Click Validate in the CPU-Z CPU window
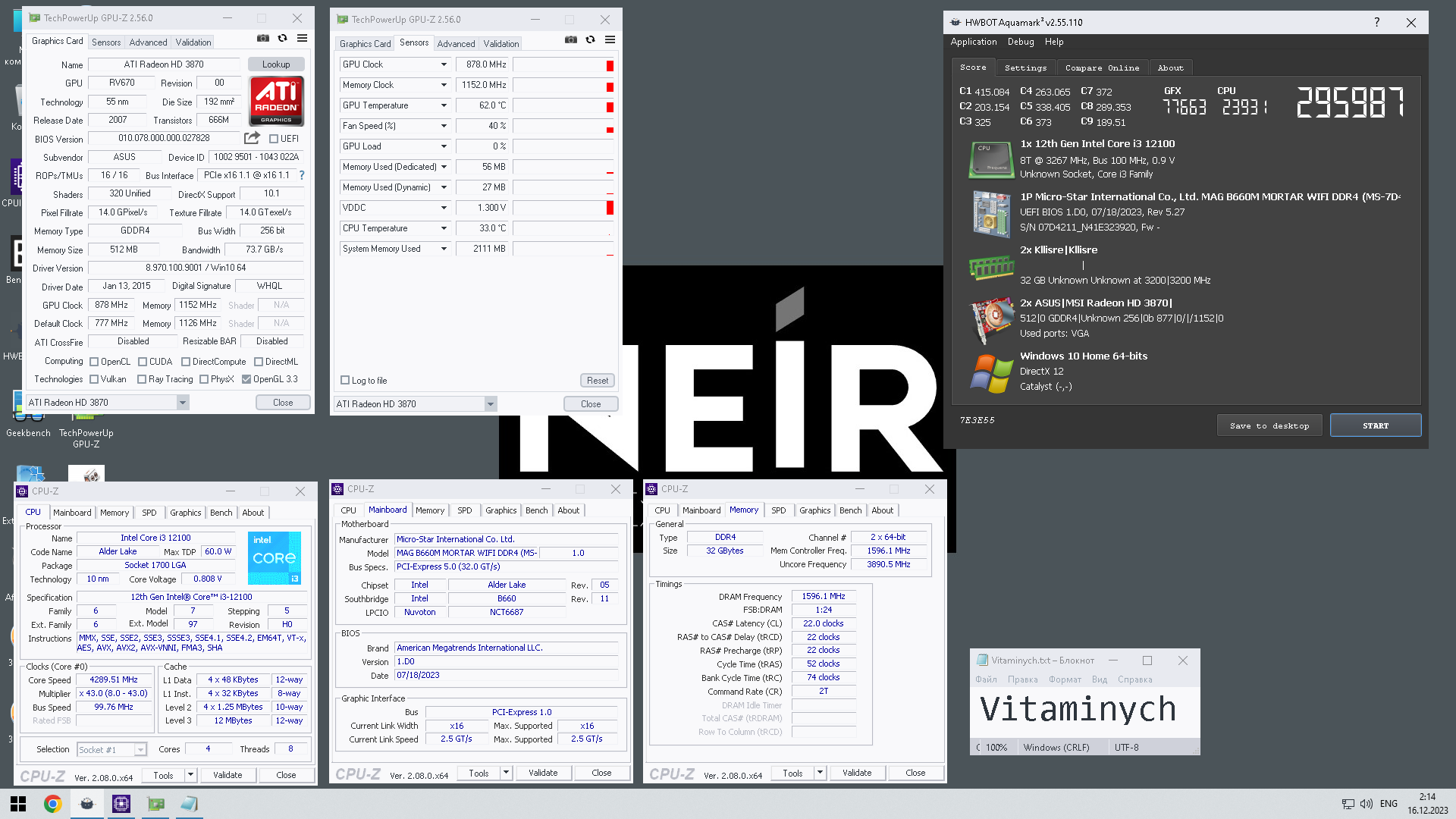 coord(227,775)
